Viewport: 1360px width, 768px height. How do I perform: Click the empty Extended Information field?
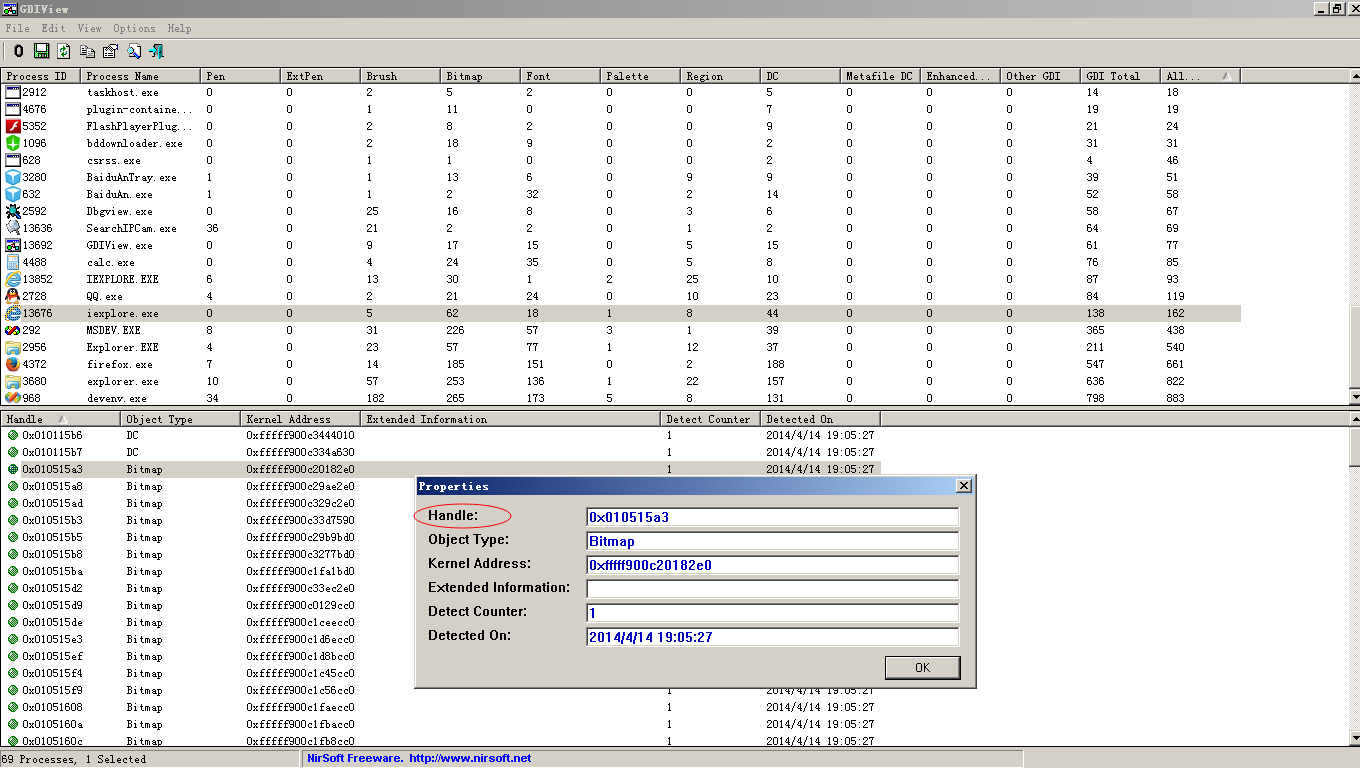point(773,589)
